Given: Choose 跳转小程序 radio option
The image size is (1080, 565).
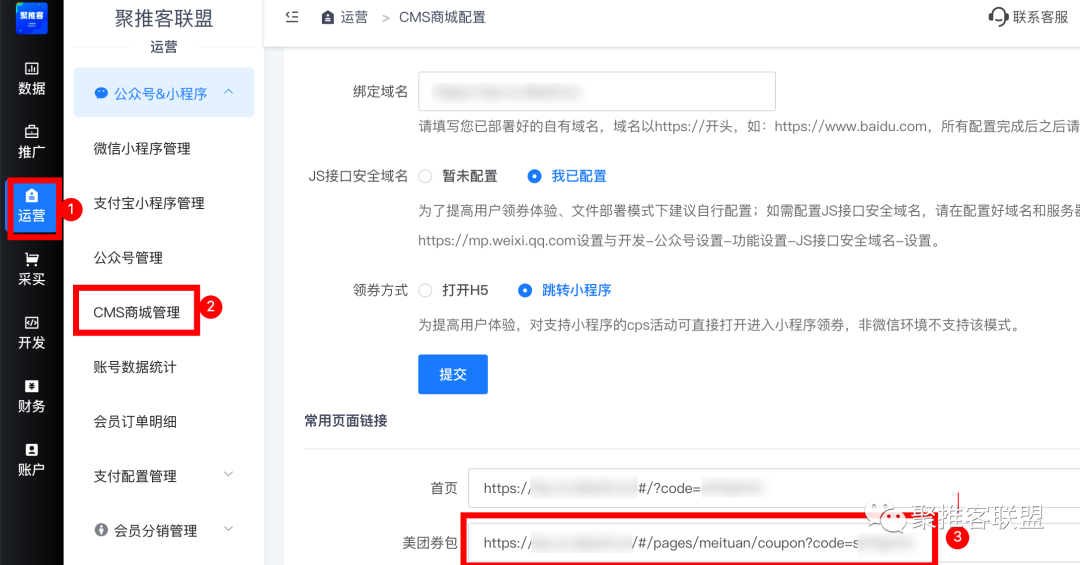Looking at the screenshot, I should click(525, 290).
